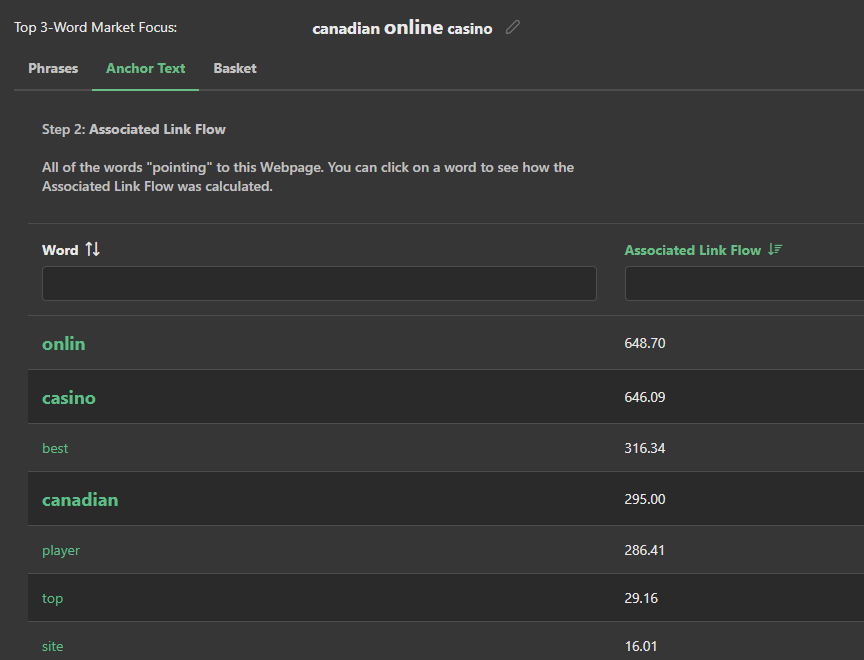This screenshot has width=864, height=660.
Task: Click the Word column header label
Action: click(x=60, y=250)
